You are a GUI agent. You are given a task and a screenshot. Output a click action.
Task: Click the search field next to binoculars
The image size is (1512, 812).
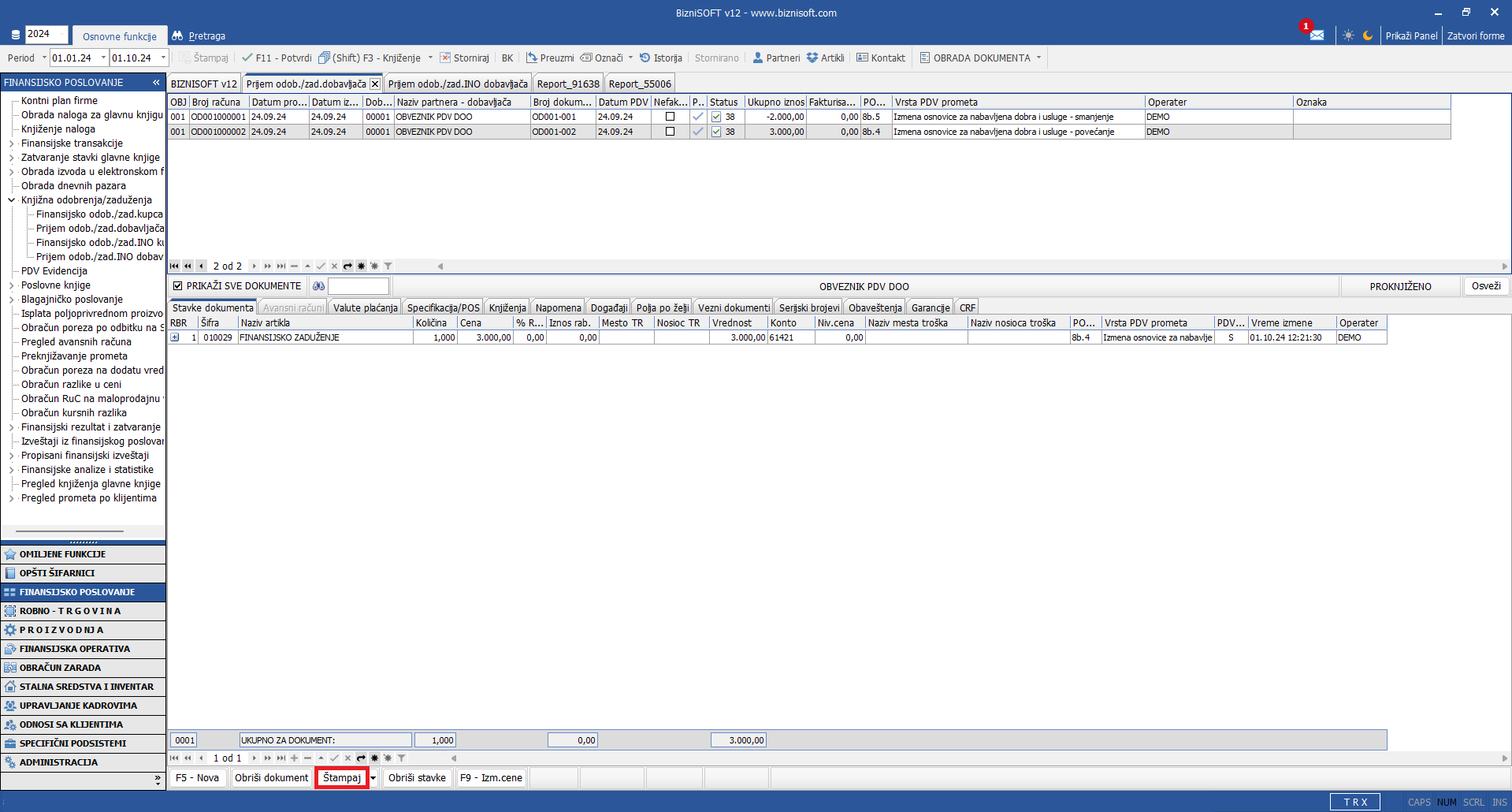358,286
